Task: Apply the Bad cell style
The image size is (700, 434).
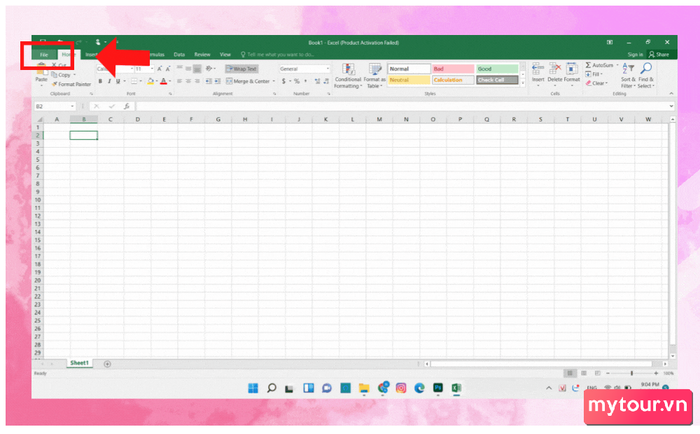Action: click(453, 69)
